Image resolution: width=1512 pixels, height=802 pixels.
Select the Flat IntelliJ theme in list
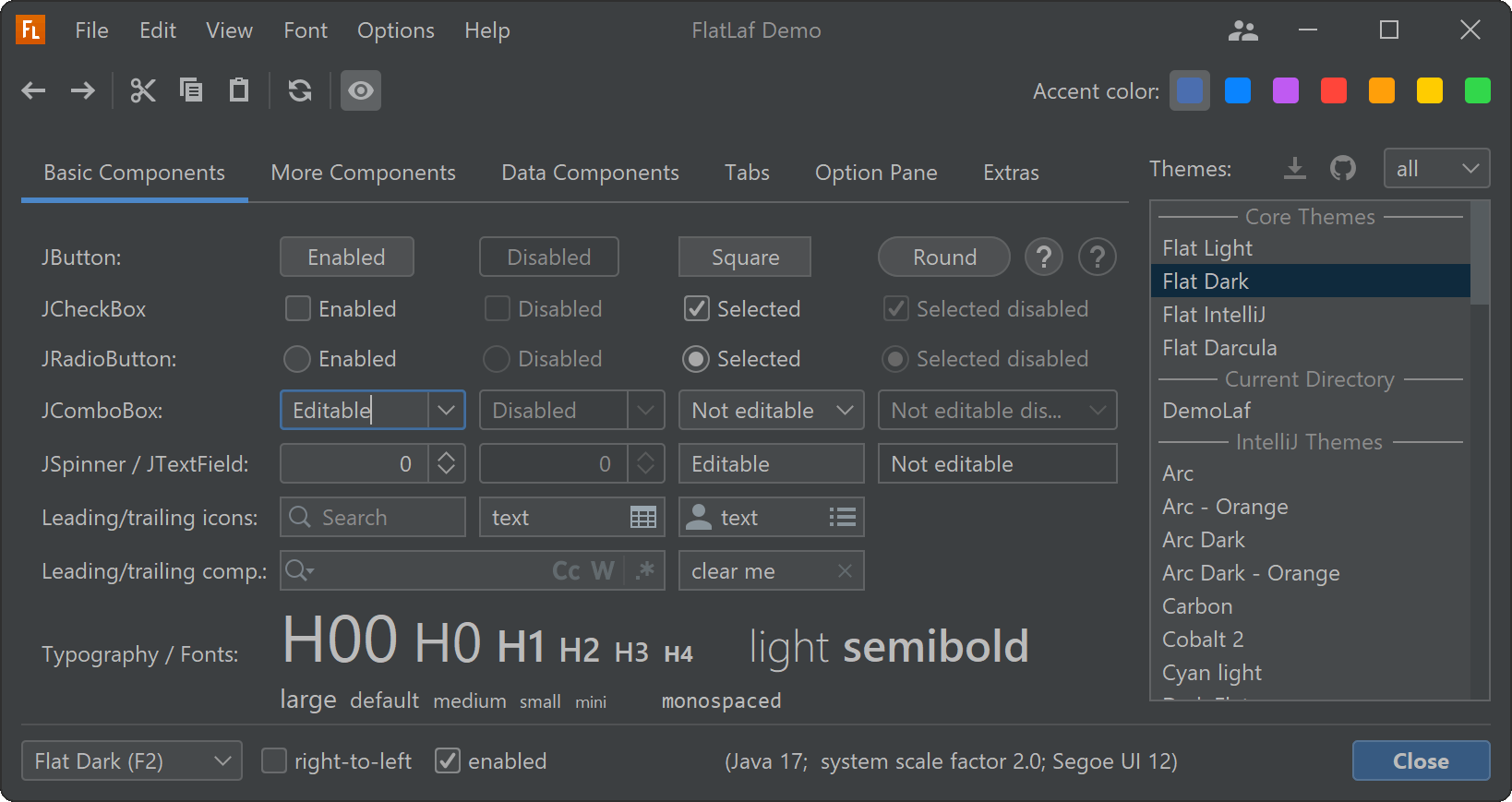1214,315
